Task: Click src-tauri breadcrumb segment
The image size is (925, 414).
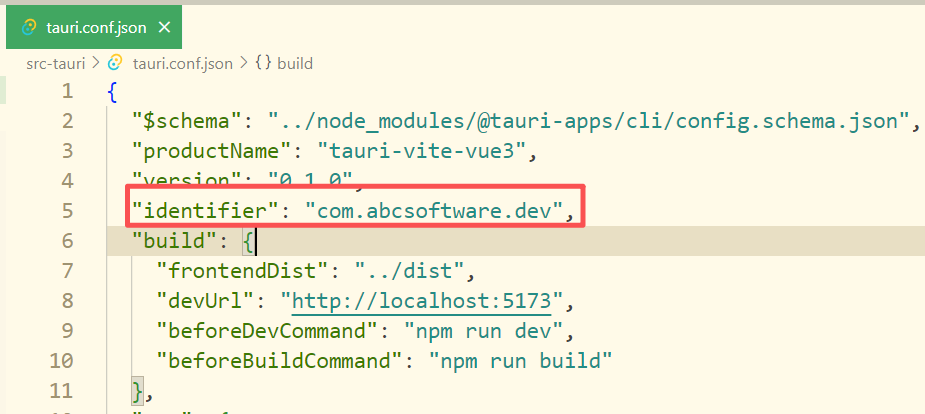Action: click(55, 63)
